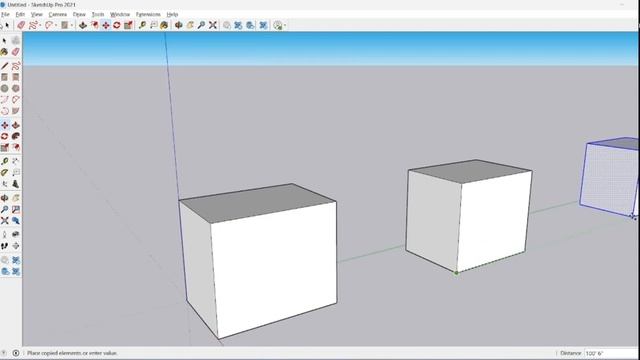This screenshot has width=640, height=360.
Task: Open Extension Manager in top toolbar
Action: tap(263, 25)
